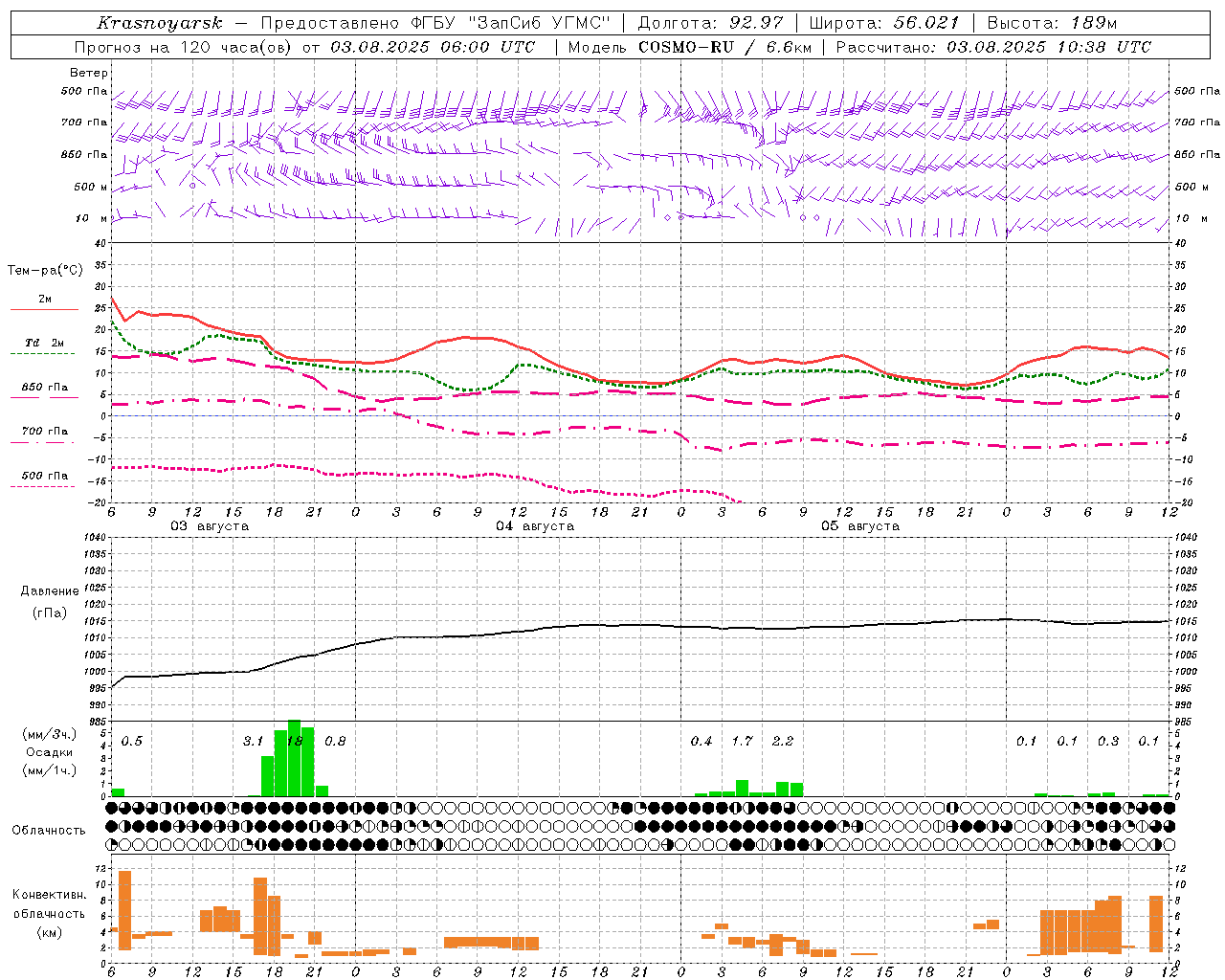Click the "(мм/1ч.)" units label
This screenshot has height=980, width=1225.
[x=50, y=770]
